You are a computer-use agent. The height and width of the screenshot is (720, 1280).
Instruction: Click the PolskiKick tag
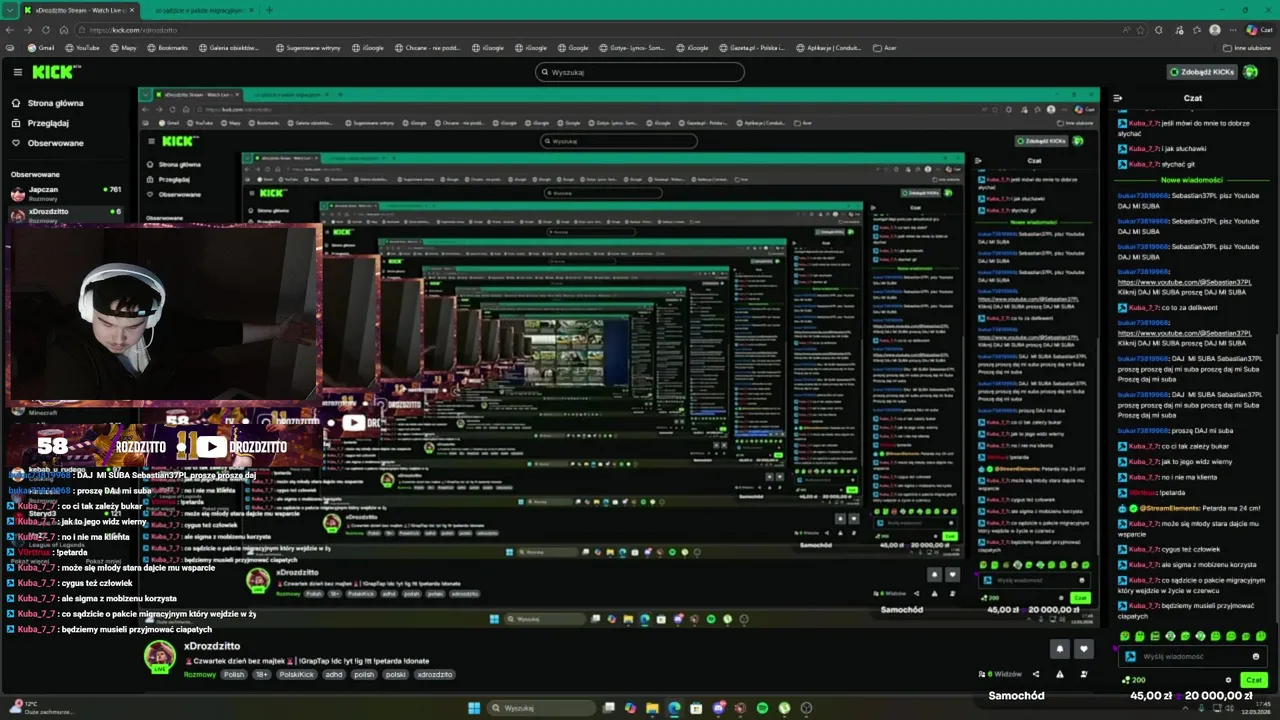point(297,674)
